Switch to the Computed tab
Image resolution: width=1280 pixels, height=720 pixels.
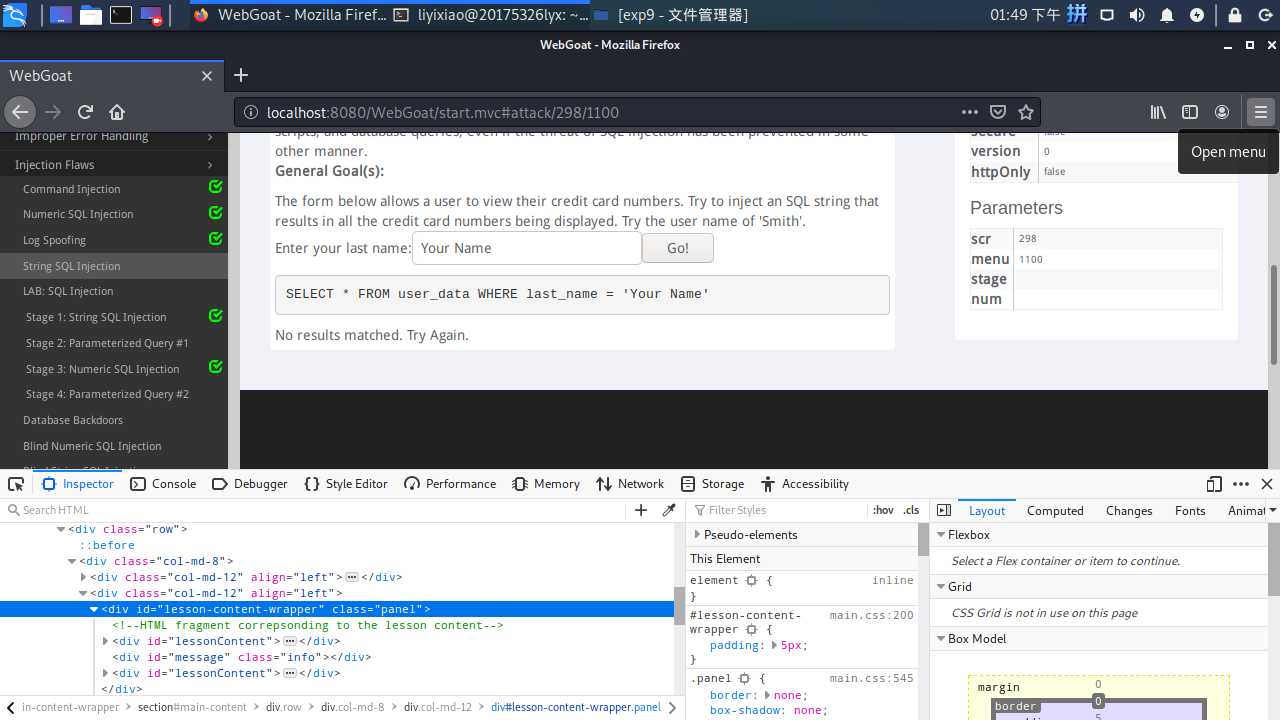coord(1055,510)
